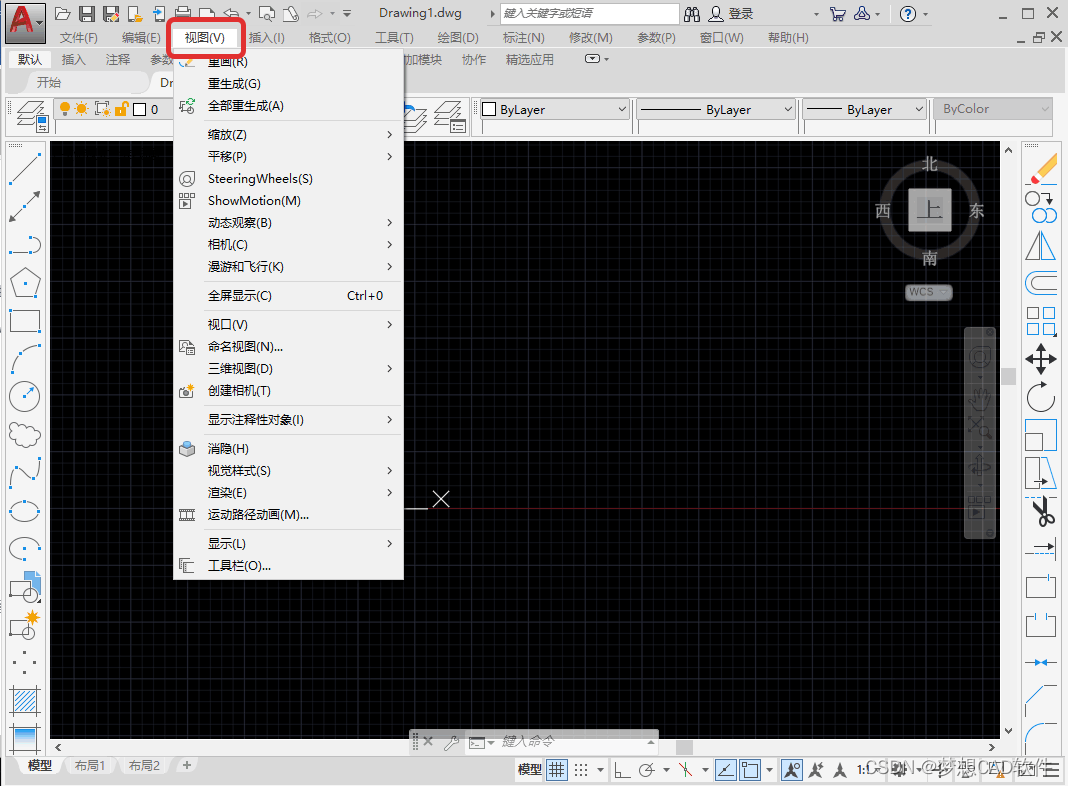Open the ByColor plot style dropdown
Viewport: 1068px width, 786px height.
click(x=994, y=109)
